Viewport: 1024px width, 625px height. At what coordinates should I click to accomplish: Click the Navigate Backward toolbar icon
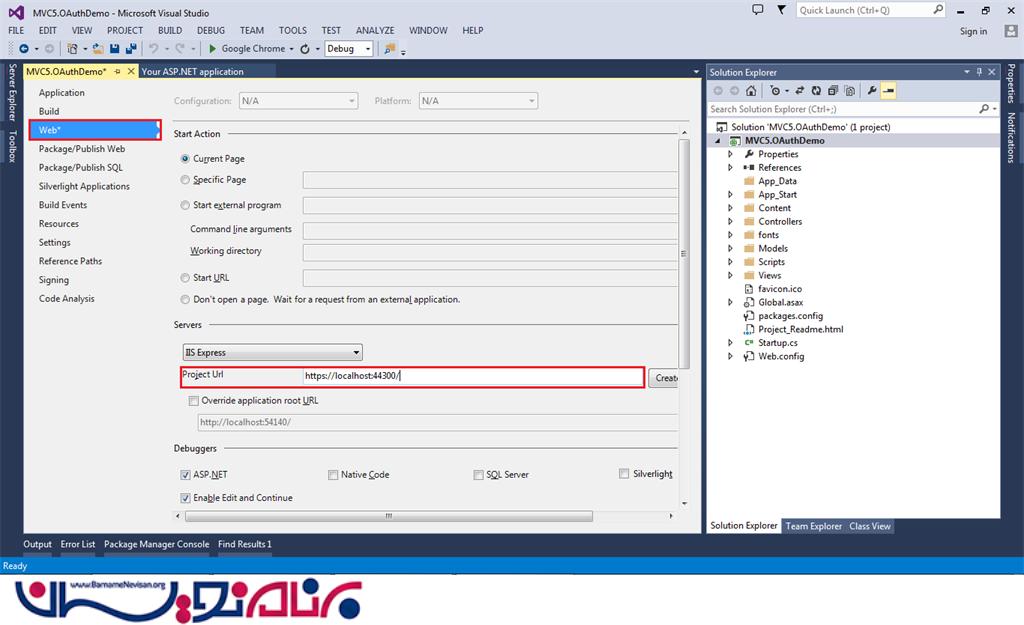click(22, 48)
